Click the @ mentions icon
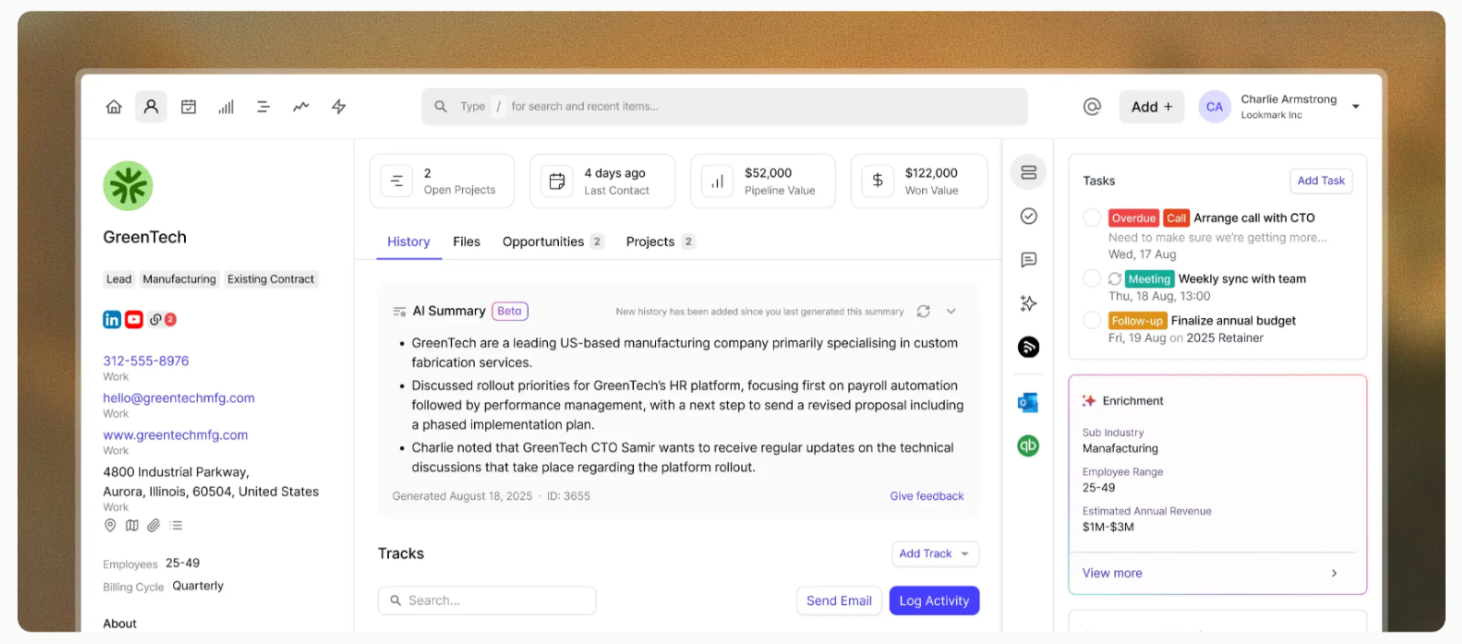1462x644 pixels. point(1092,106)
